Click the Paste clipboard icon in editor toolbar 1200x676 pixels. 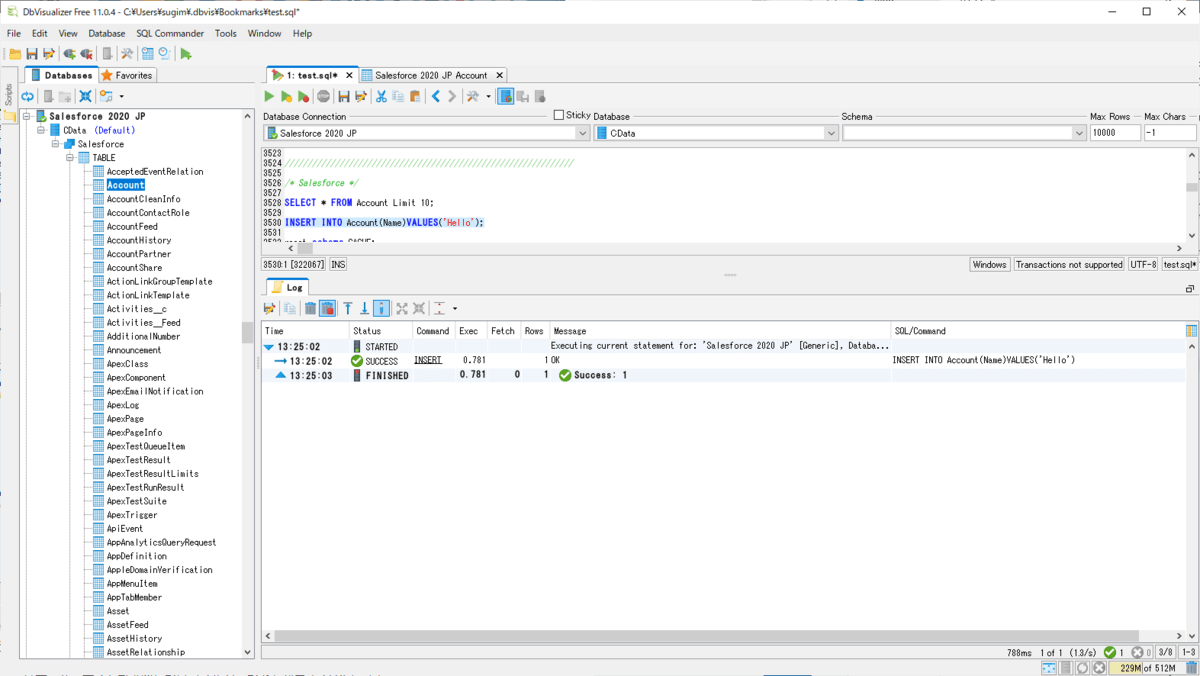[415, 97]
